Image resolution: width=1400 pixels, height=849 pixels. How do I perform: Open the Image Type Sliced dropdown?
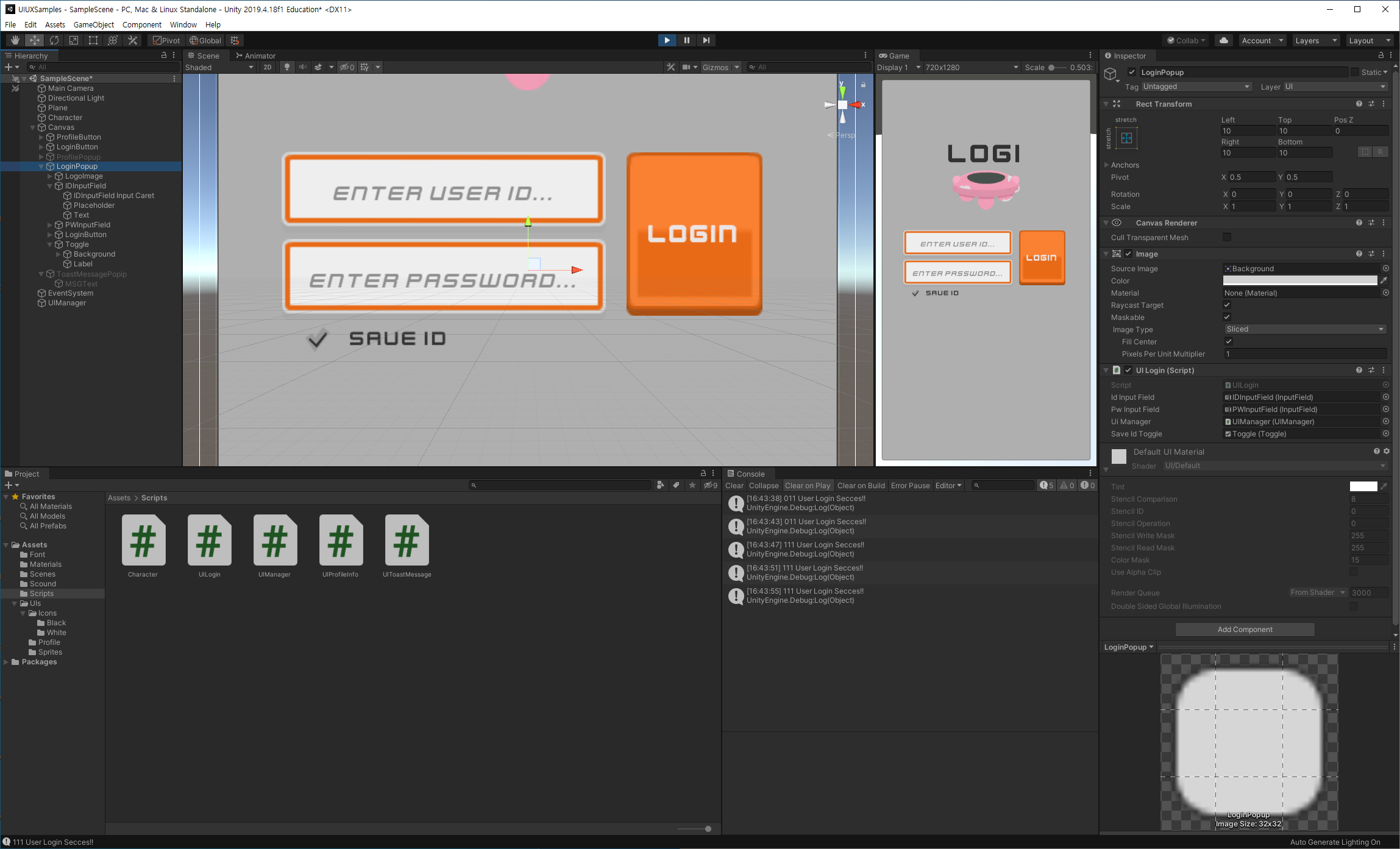coord(1305,329)
